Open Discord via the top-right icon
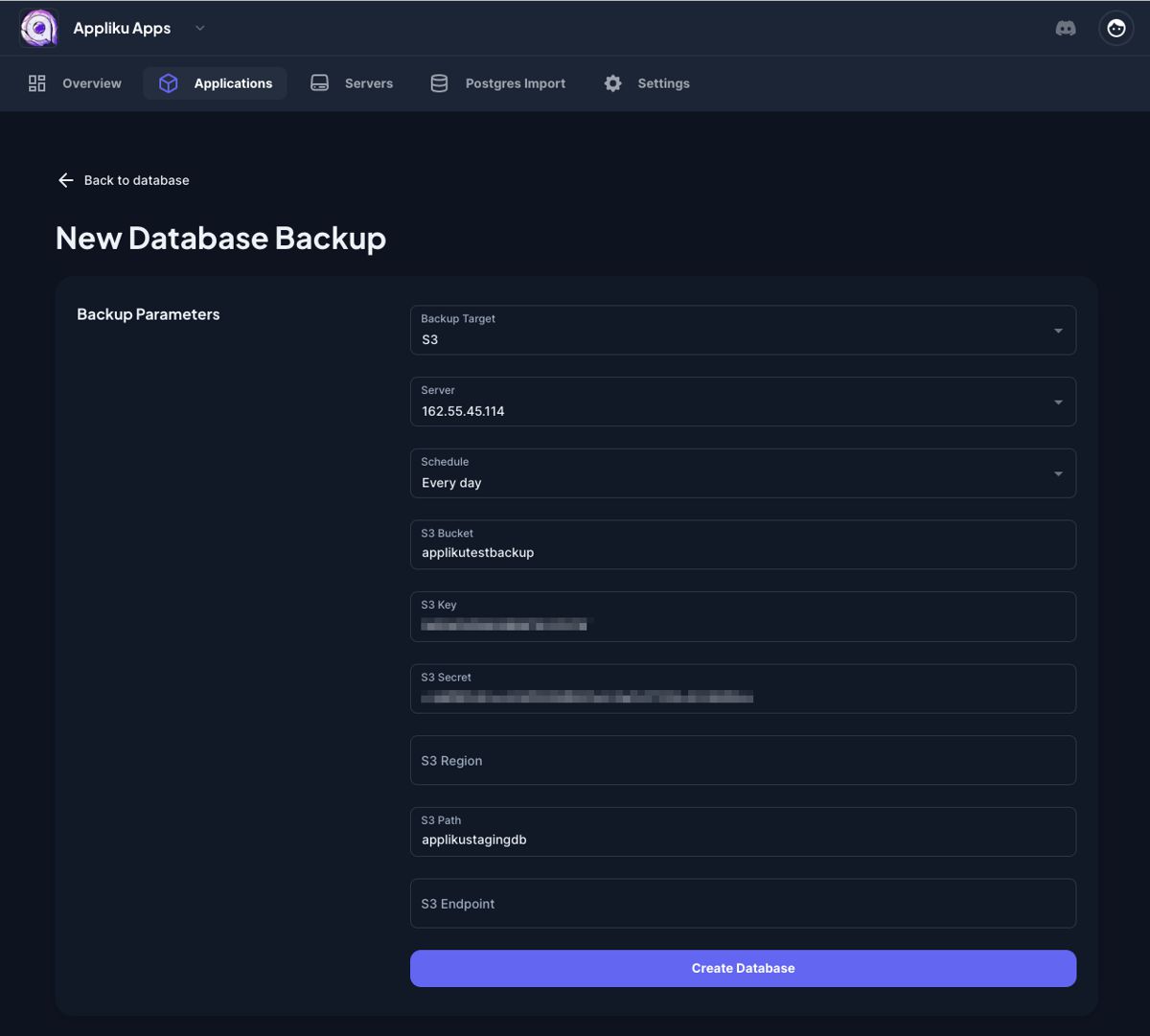 pos(1067,28)
